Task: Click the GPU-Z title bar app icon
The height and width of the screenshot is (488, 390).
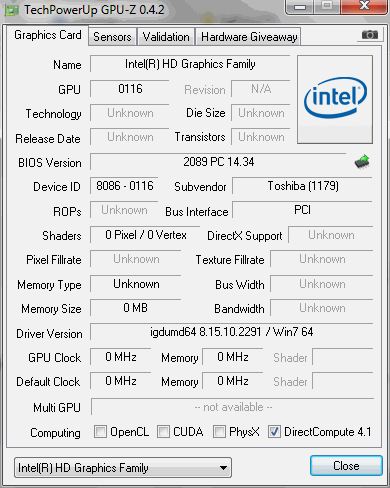Action: (x=11, y=10)
